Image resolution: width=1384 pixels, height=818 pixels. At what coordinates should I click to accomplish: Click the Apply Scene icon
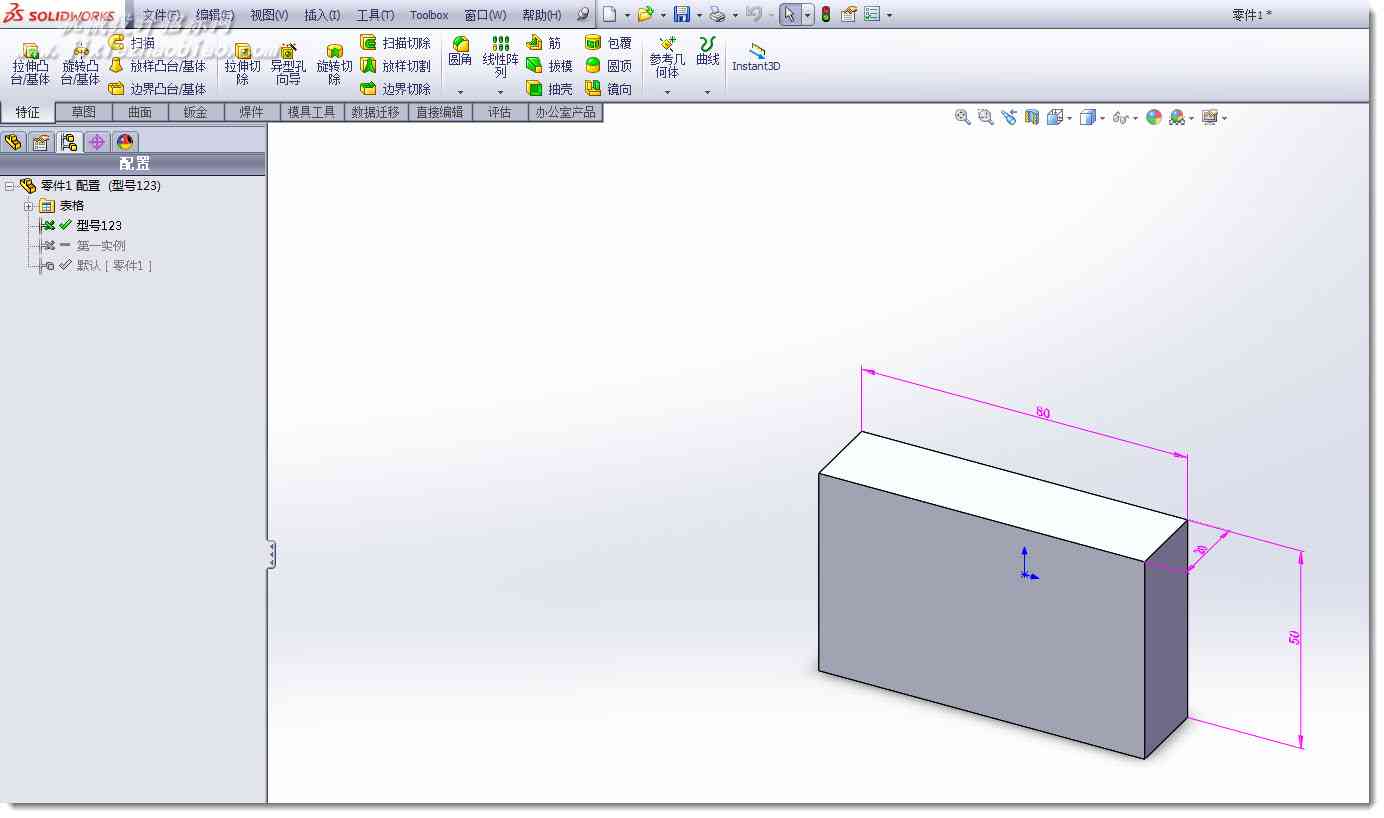pyautogui.click(x=1177, y=117)
